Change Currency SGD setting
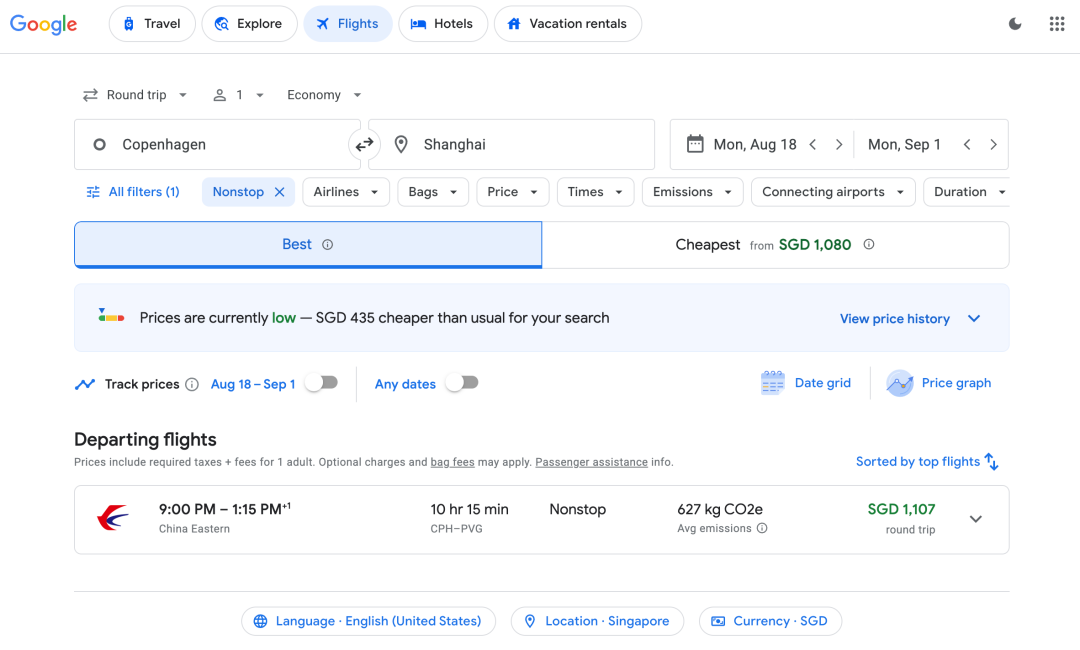This screenshot has width=1080, height=650. [x=770, y=621]
